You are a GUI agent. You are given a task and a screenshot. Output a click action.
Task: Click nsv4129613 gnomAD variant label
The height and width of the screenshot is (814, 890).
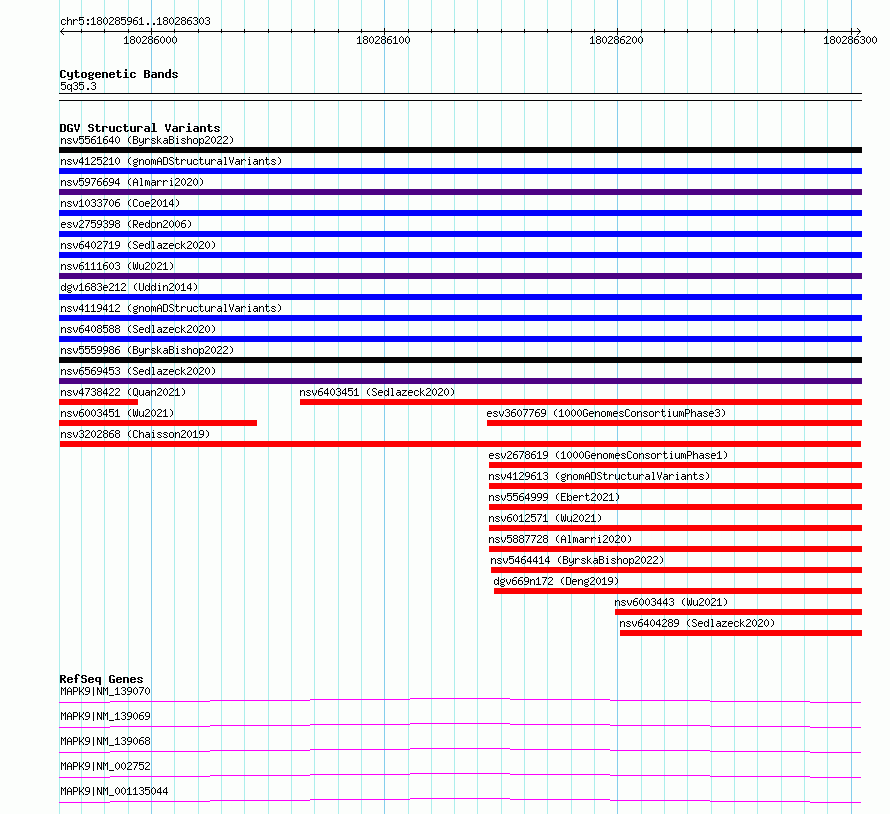tap(599, 476)
